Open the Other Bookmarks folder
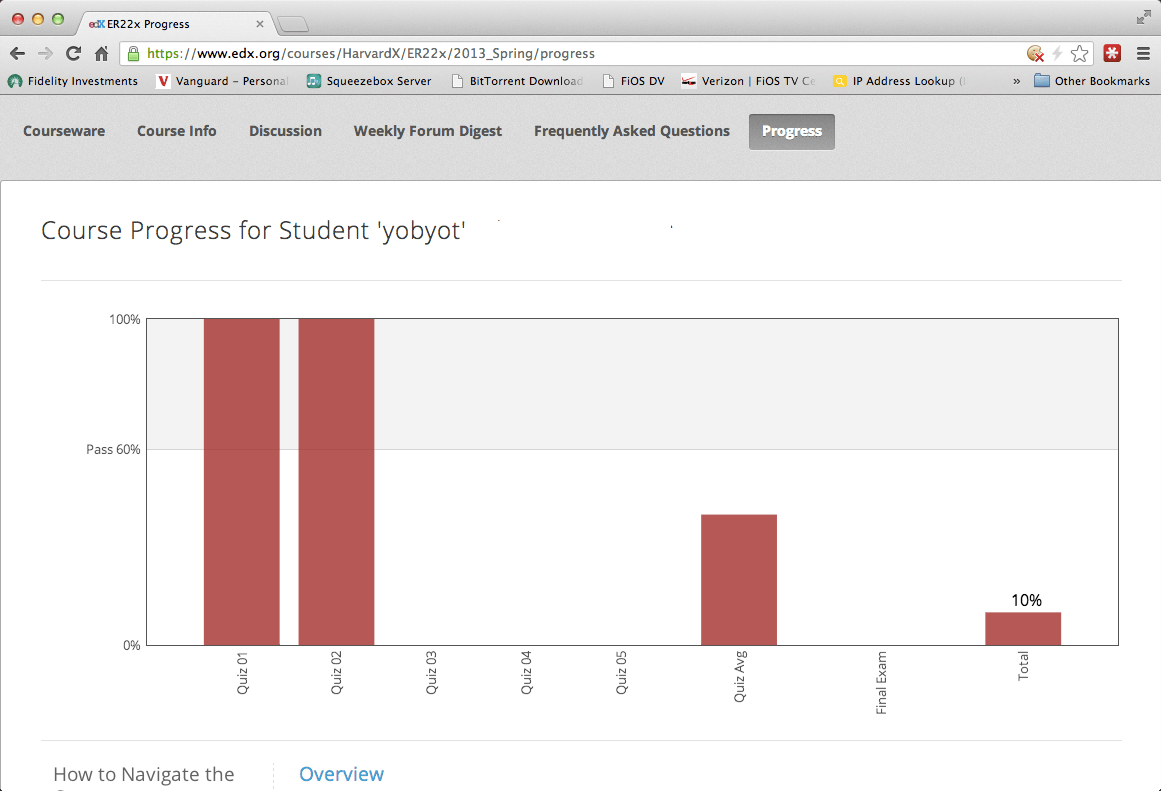This screenshot has height=791, width=1161. 1092,81
